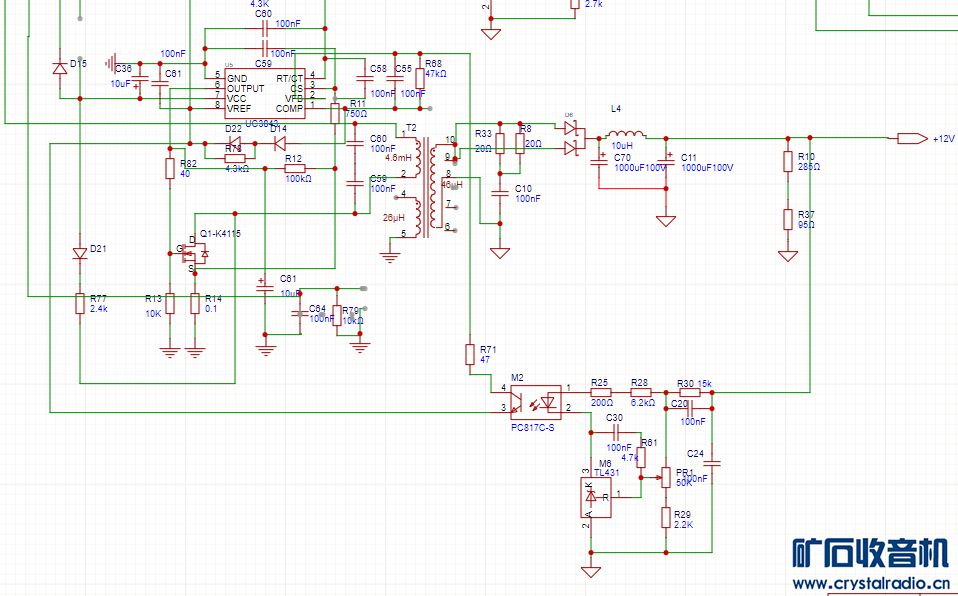This screenshot has height=596, width=958.
Task: Select the UC3843 controller IC body
Action: [x=265, y=94]
